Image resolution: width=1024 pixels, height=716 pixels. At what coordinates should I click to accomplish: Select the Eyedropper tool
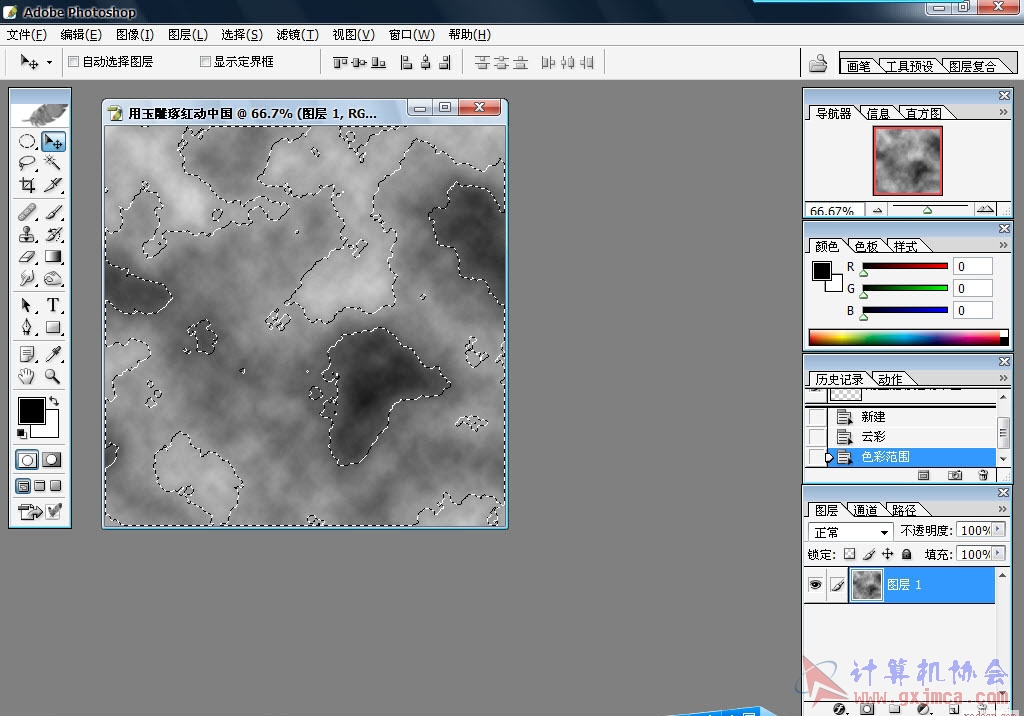(x=53, y=354)
